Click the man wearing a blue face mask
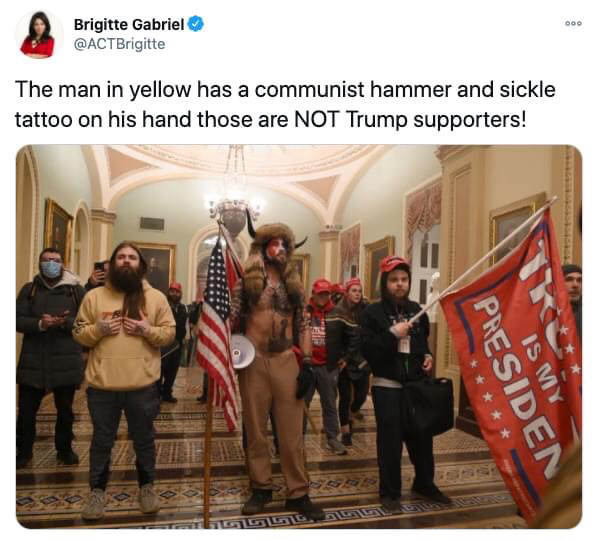This screenshot has width=598, height=541. click(48, 355)
